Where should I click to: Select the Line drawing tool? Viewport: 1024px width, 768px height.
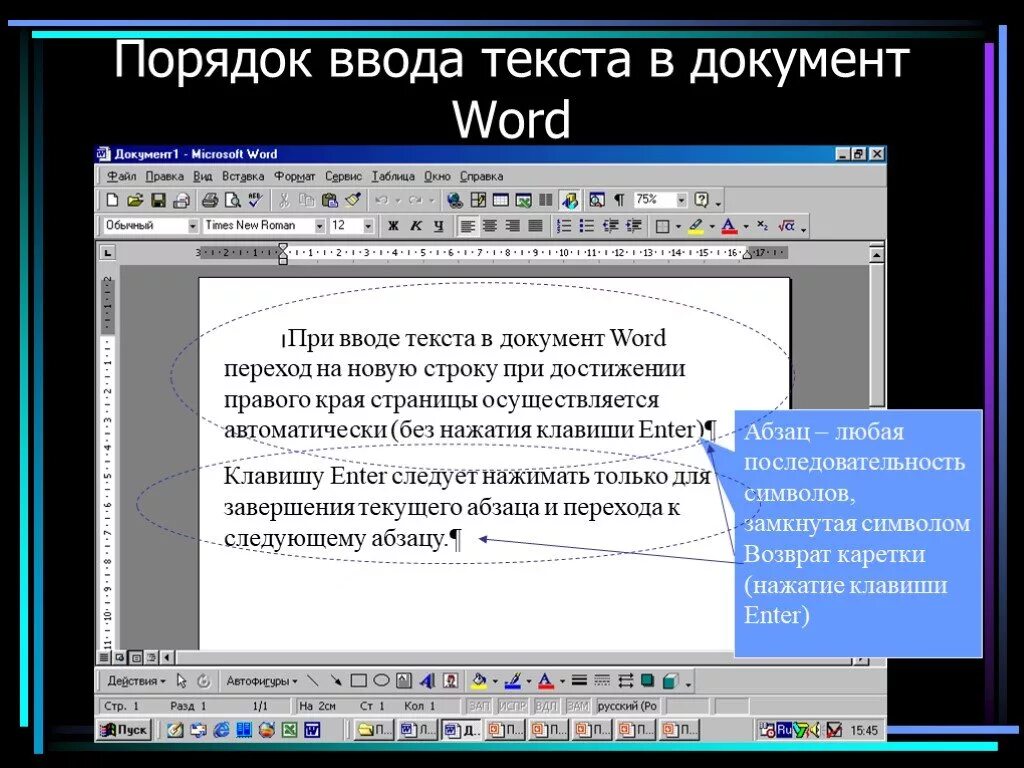click(313, 681)
